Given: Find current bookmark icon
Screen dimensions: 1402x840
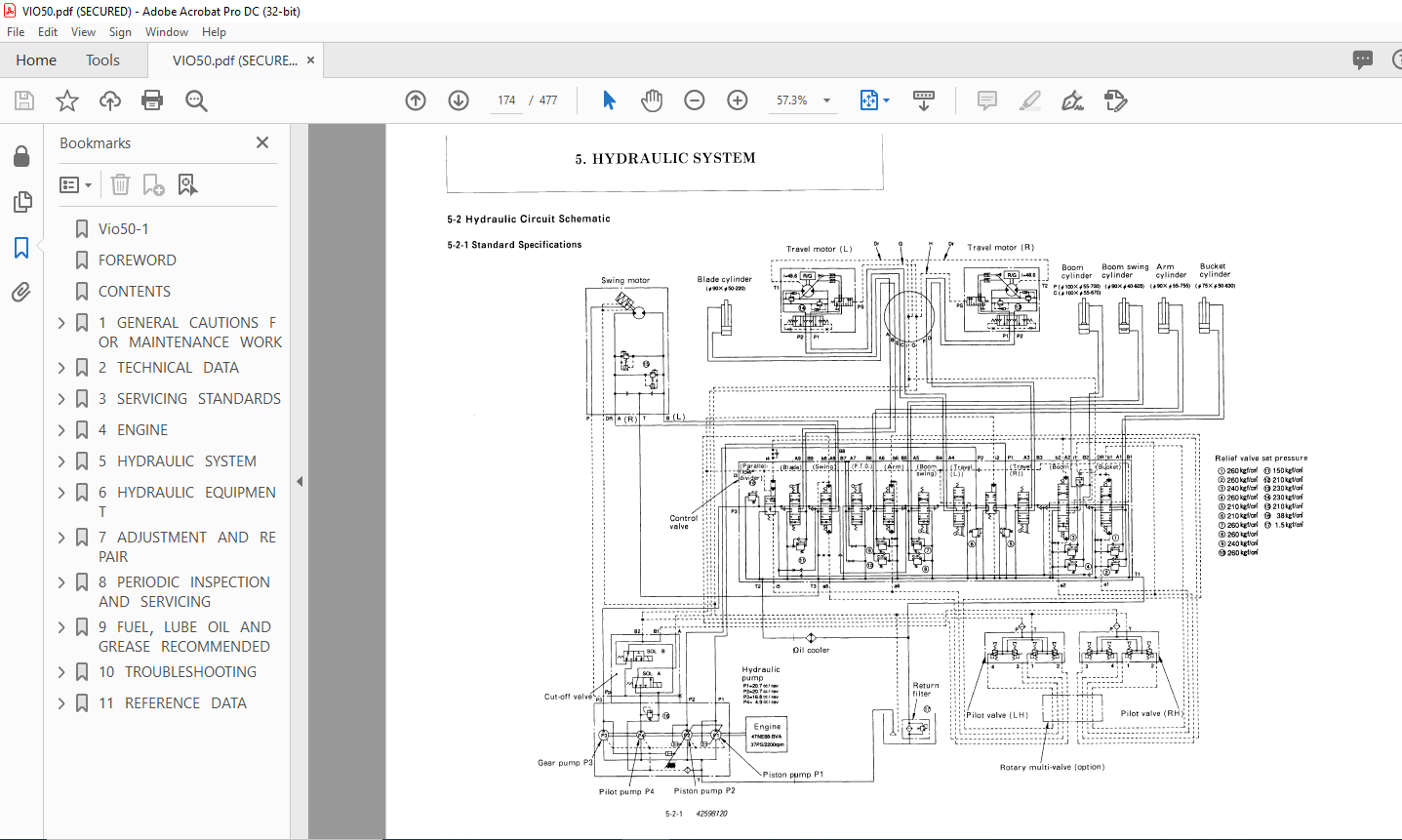Looking at the screenshot, I should pos(187,184).
